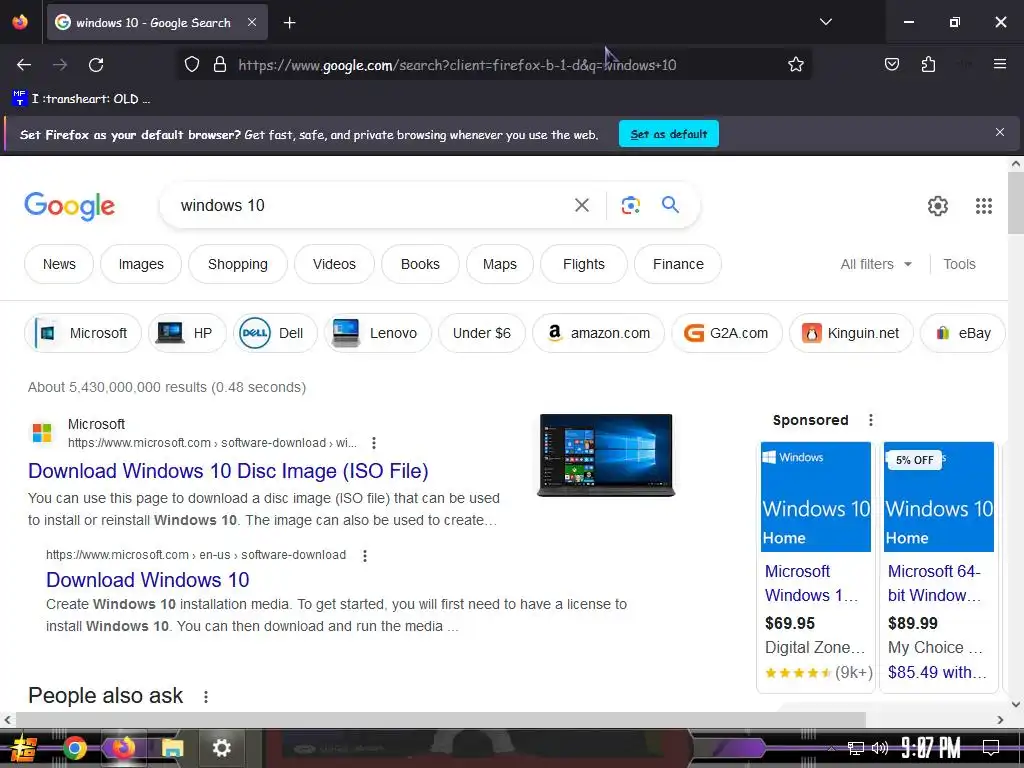Open the Sponsored section three-dot menu
Image resolution: width=1024 pixels, height=768 pixels.
tap(871, 420)
